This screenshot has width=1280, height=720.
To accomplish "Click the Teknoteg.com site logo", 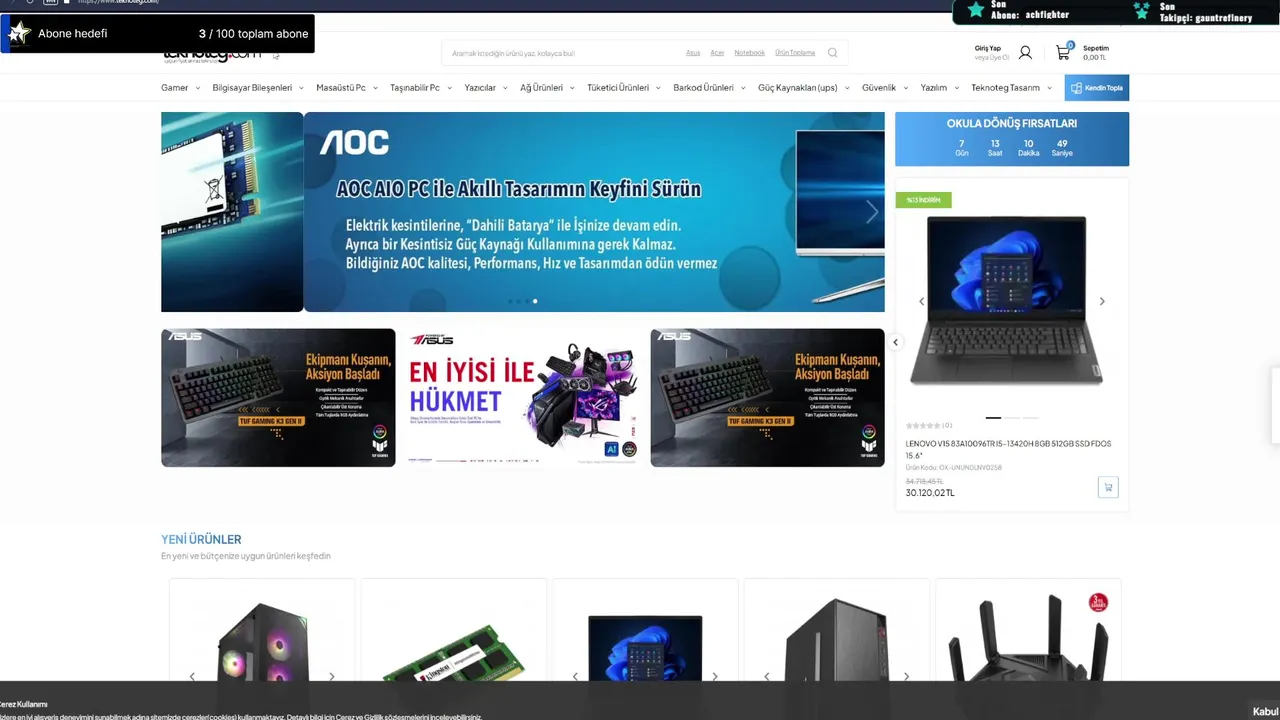I will (x=212, y=55).
